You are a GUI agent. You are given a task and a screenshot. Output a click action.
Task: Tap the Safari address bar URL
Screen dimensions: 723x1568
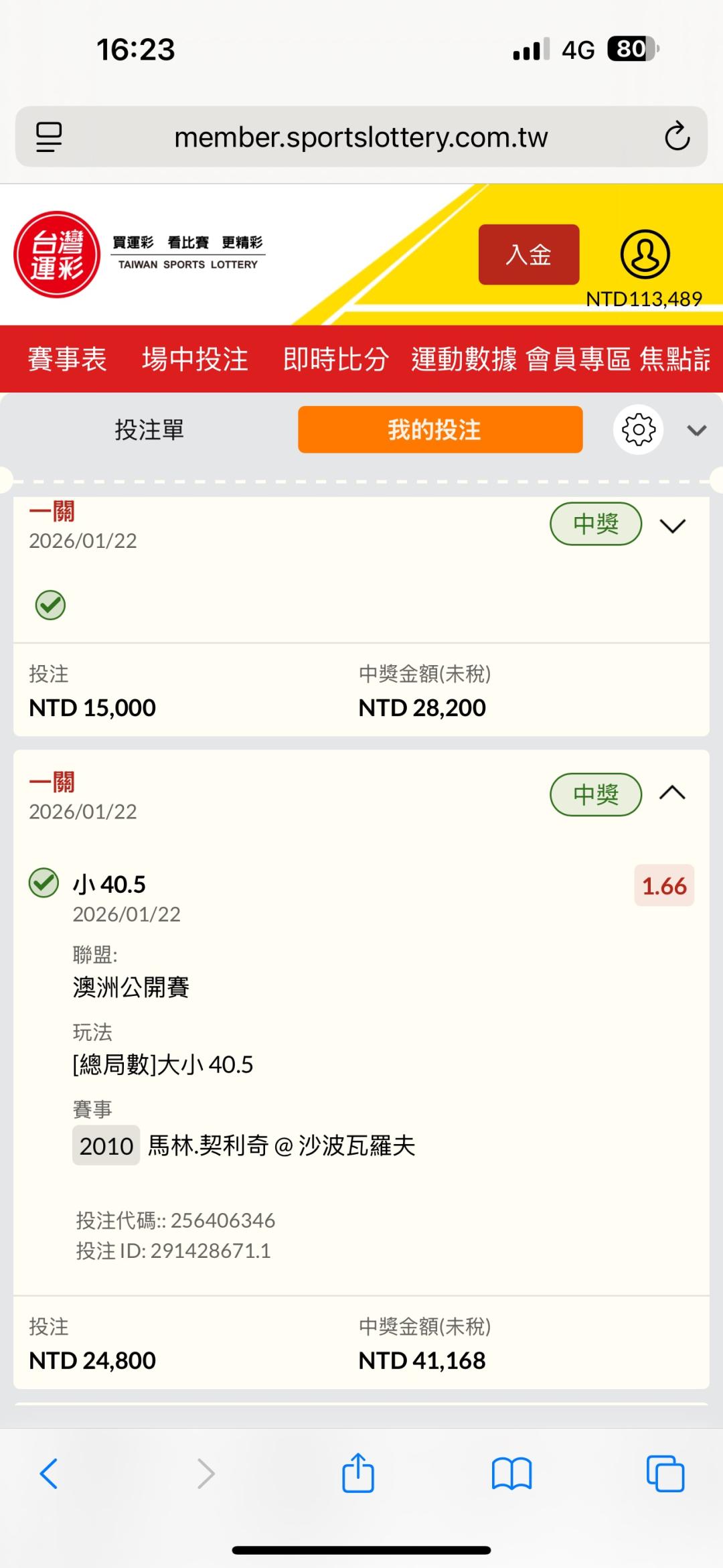click(361, 137)
